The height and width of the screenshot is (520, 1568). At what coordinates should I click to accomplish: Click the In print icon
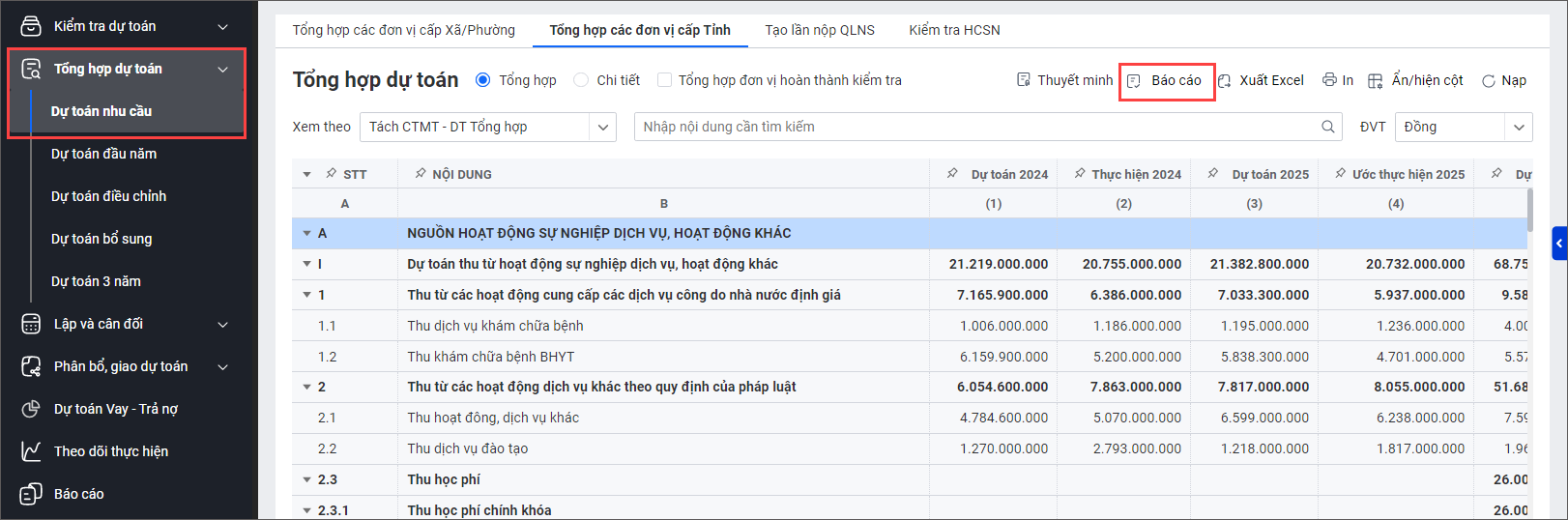coord(1329,80)
